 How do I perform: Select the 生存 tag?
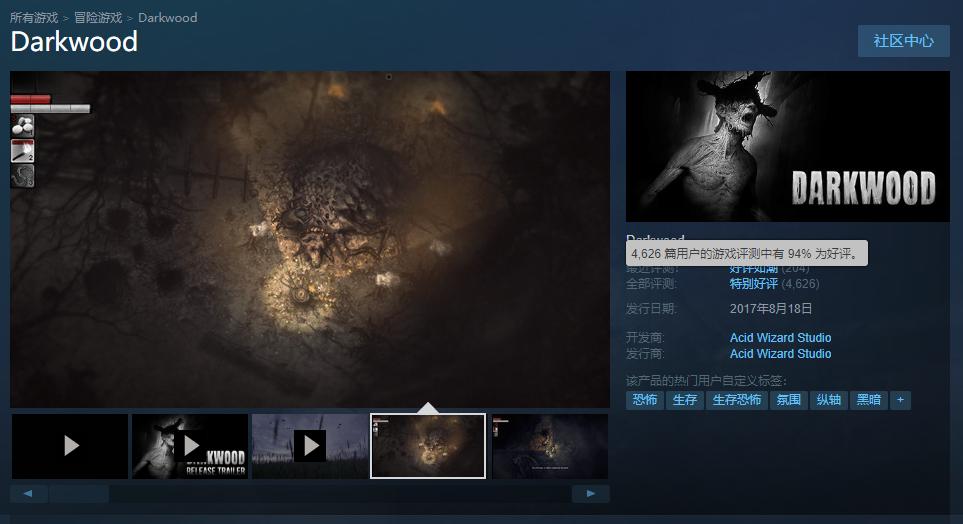[685, 400]
